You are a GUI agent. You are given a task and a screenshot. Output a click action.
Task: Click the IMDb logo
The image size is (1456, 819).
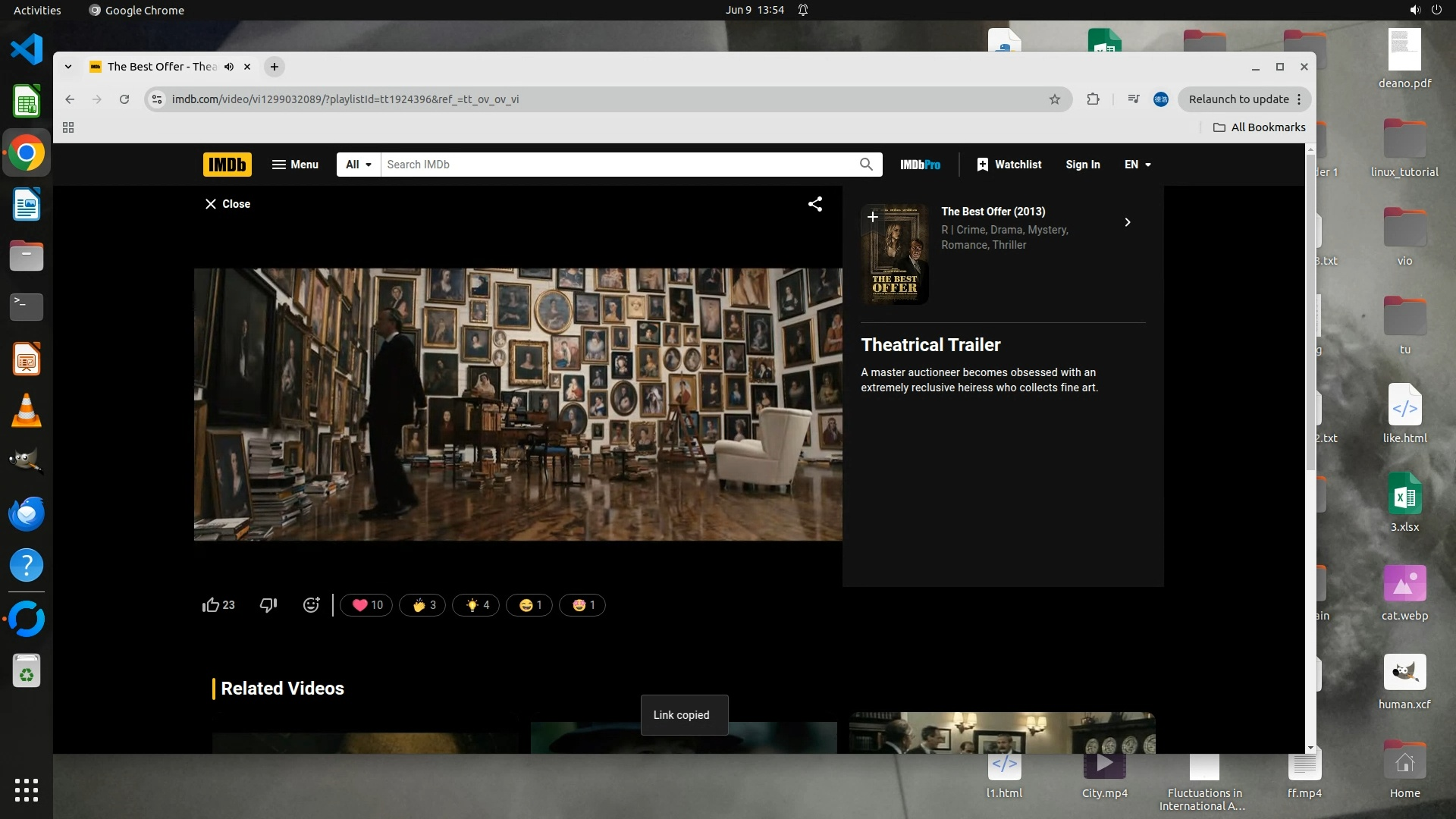coord(227,165)
